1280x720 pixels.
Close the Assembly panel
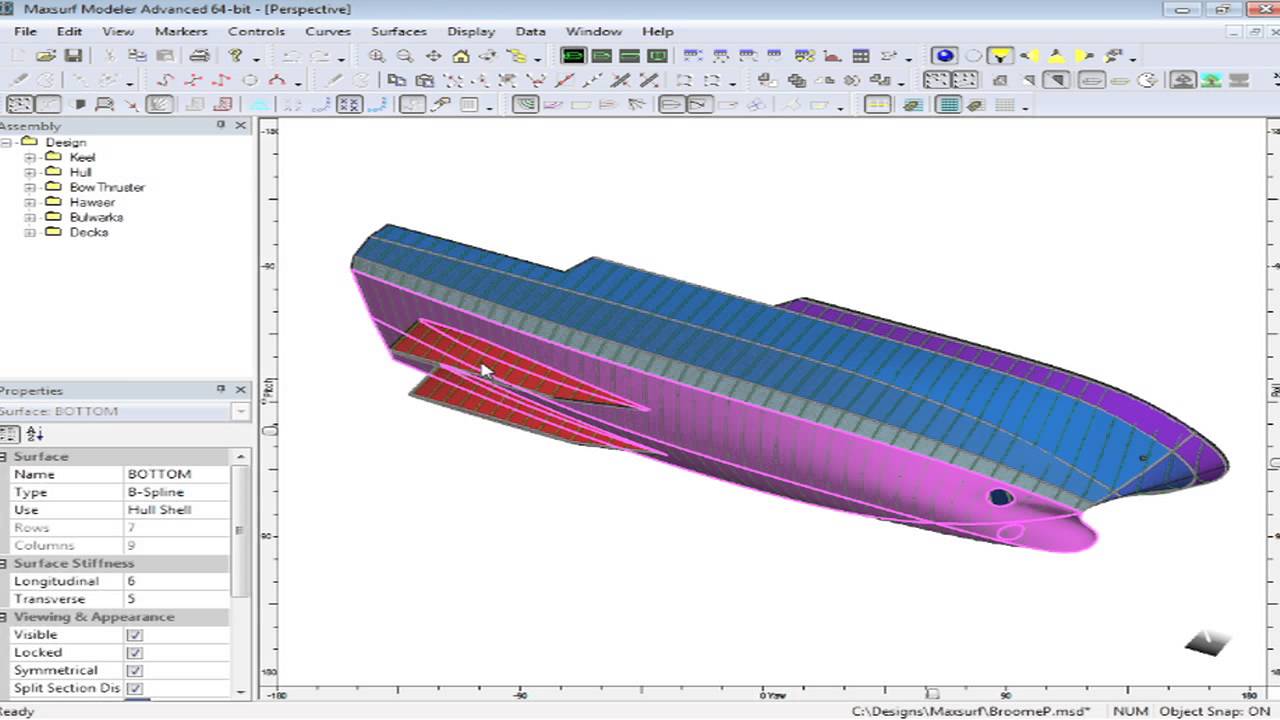(x=241, y=125)
